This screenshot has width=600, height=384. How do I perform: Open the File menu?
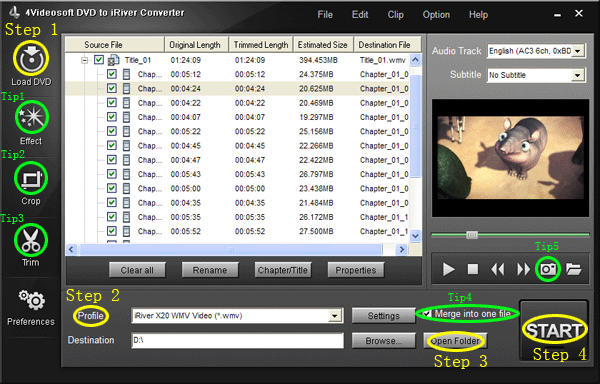pyautogui.click(x=325, y=15)
